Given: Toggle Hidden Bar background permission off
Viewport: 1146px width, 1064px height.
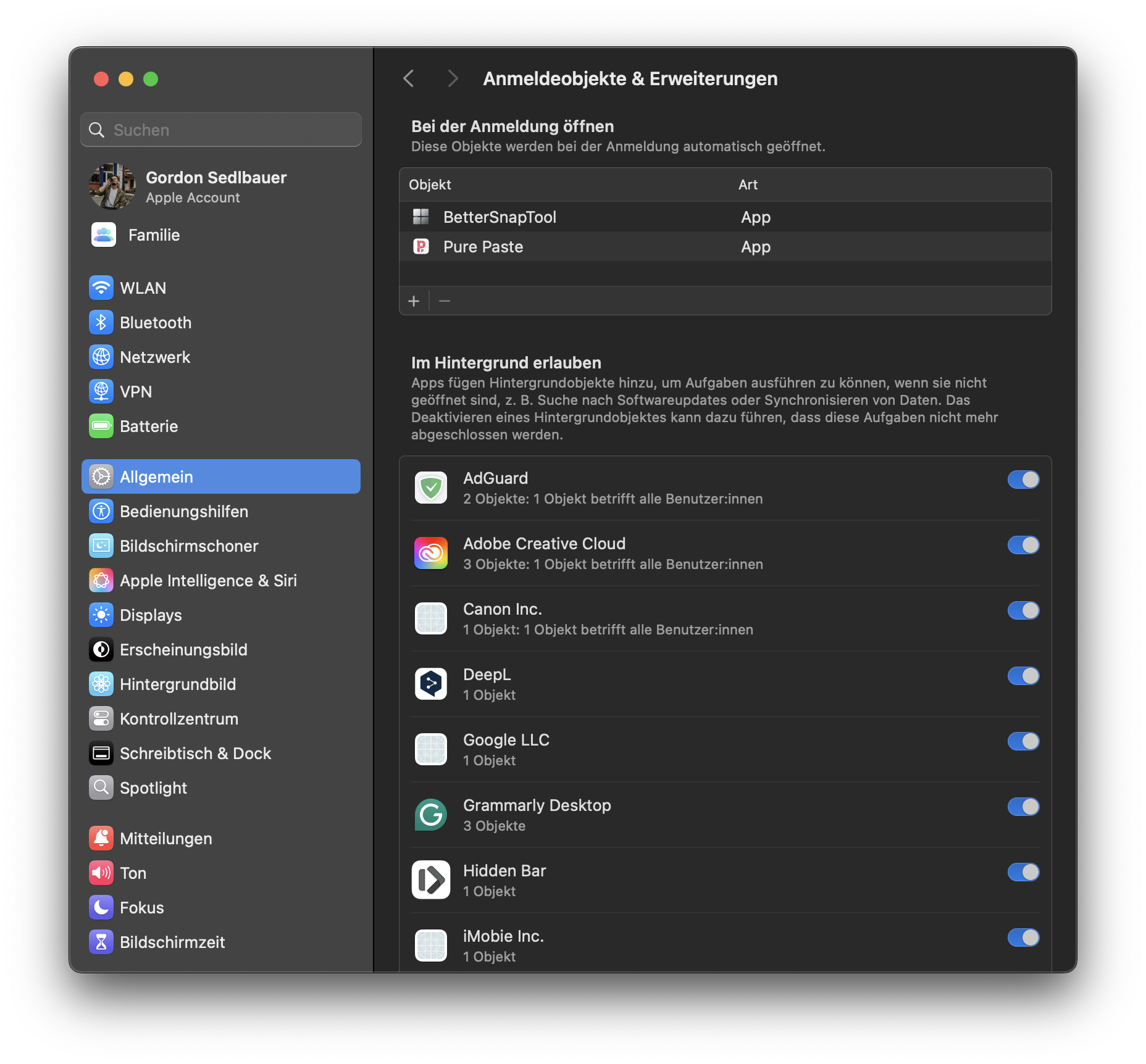Looking at the screenshot, I should coord(1023,872).
